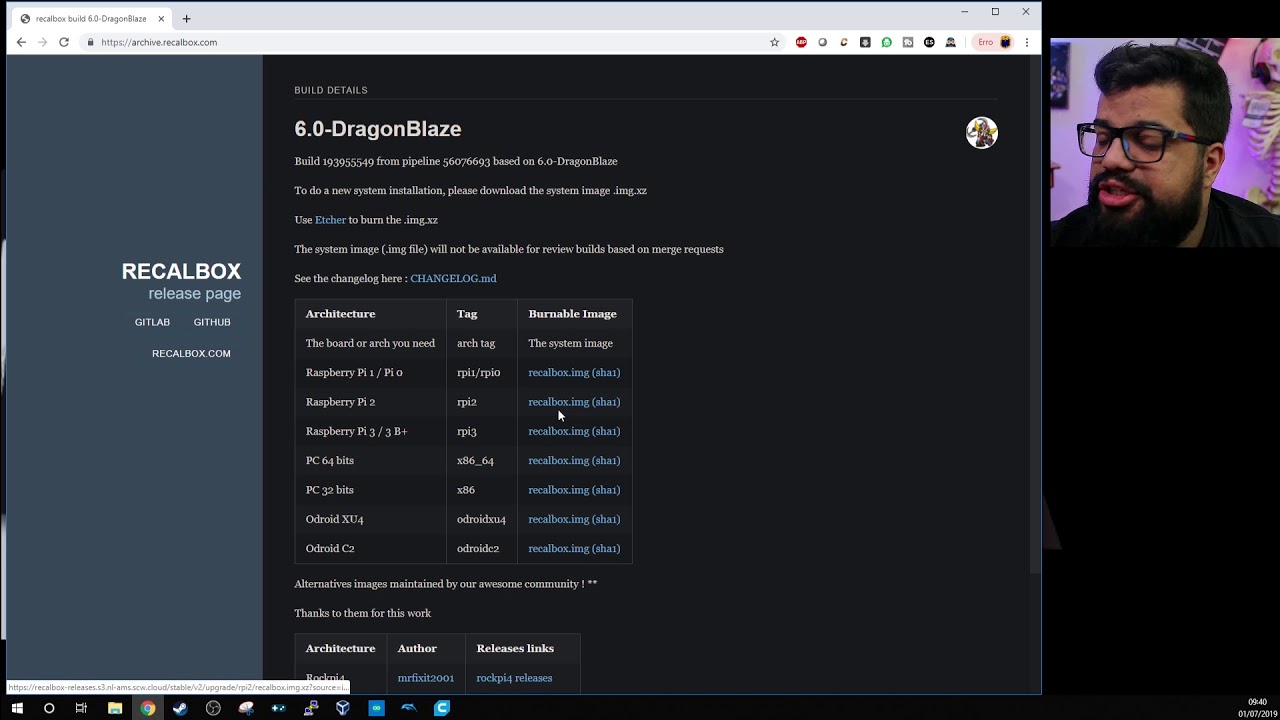Open the download arrow extension icon
Screen dimensions: 1280x720
click(x=865, y=42)
